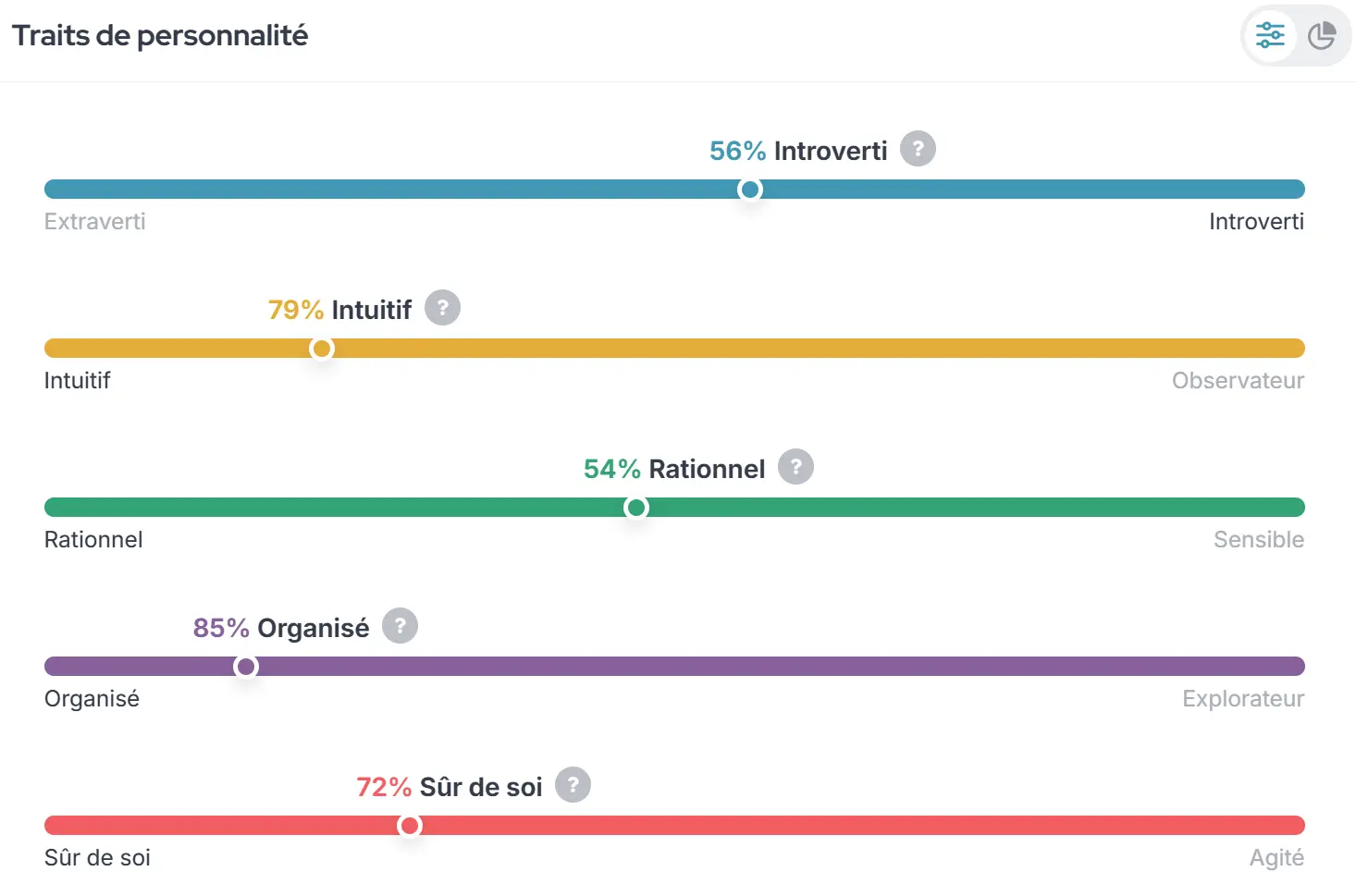Click the Extraverti label under blue bar
Viewport: 1356px width, 896px height.
[x=94, y=222]
